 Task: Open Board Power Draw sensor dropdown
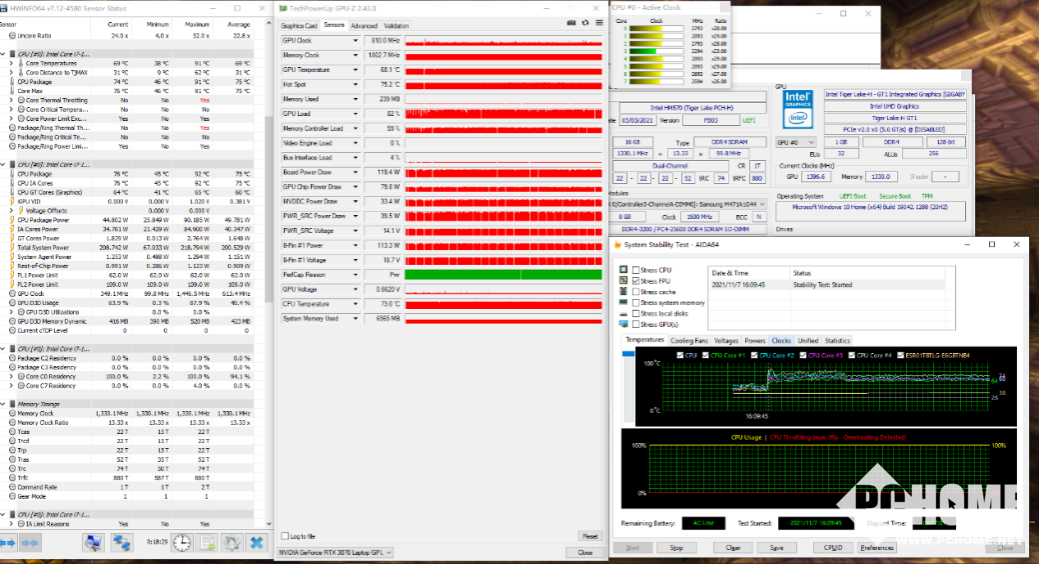355,172
